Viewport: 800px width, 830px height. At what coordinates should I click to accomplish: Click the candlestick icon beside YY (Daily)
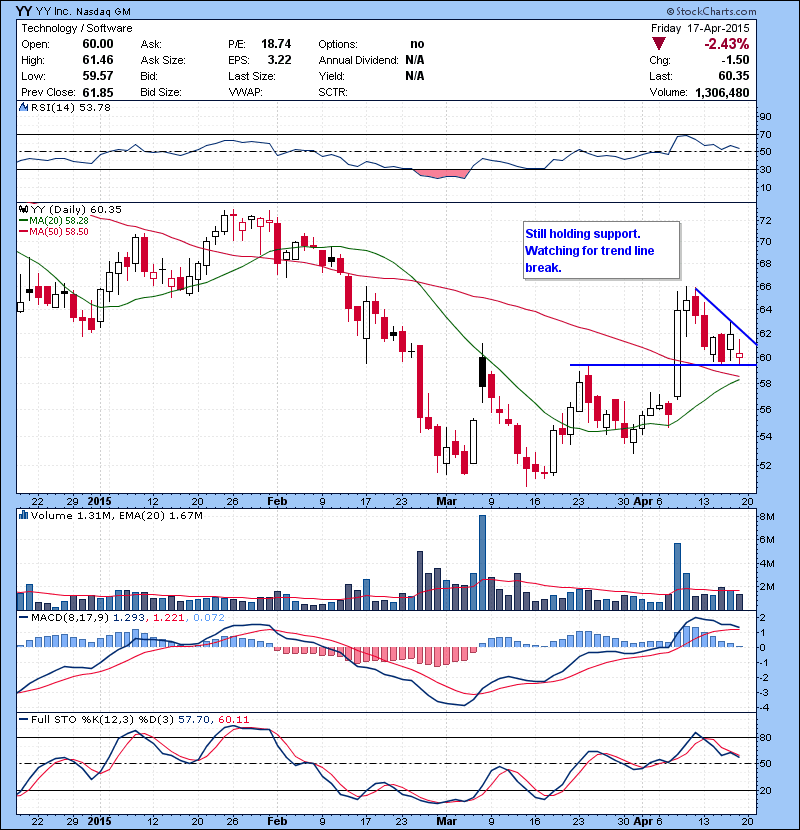pos(23,209)
